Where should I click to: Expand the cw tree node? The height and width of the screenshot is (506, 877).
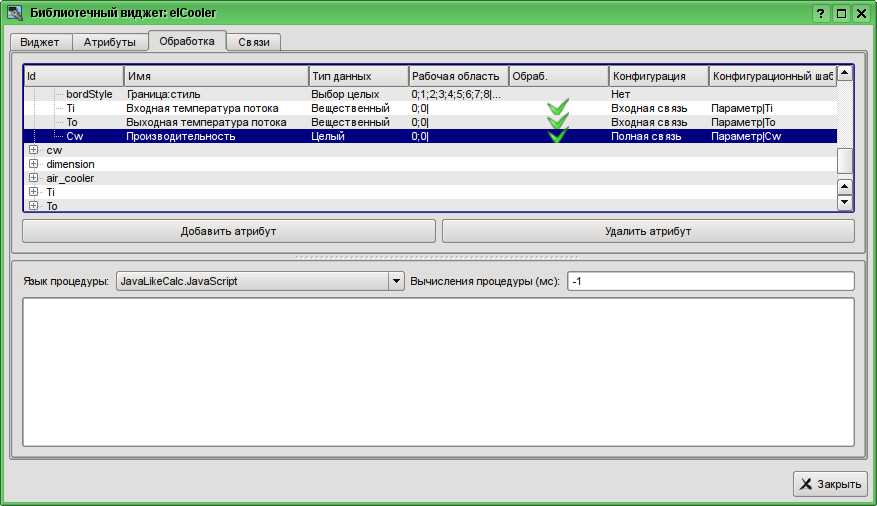tap(33, 150)
